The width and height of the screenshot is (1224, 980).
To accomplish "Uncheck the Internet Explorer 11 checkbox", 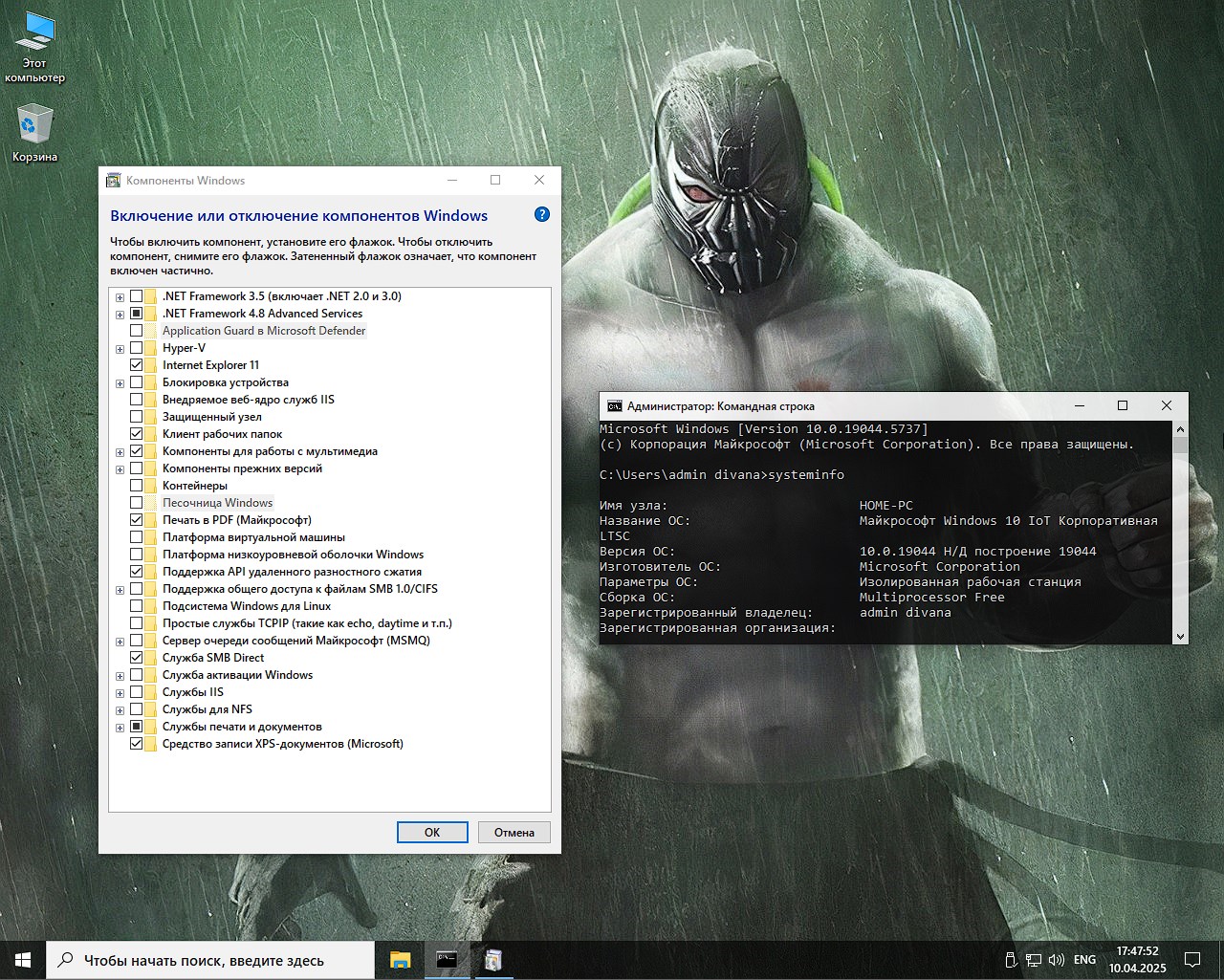I will coord(136,365).
